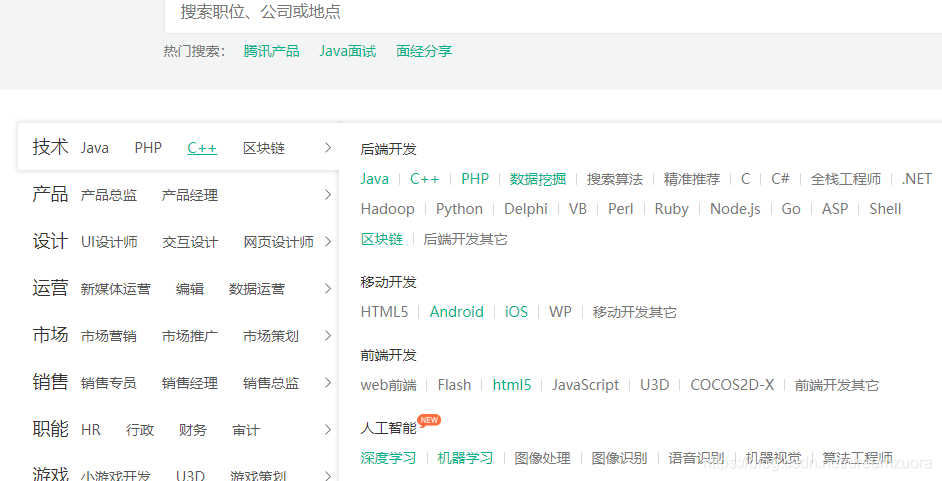Select the 产品 main category
The height and width of the screenshot is (481, 942).
coord(50,194)
